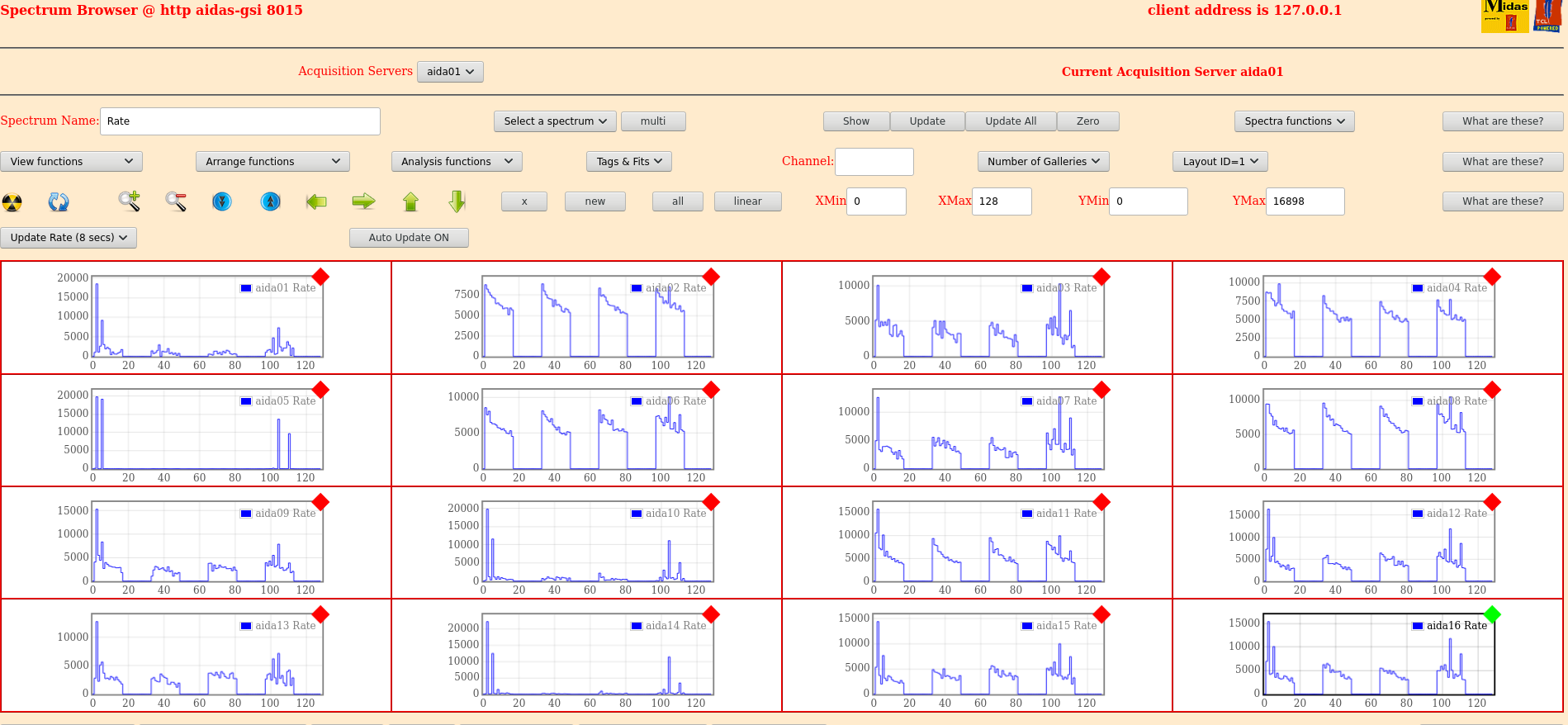Toggle the green diamond on aida16 Rate
Viewport: 1568px width, 725px height.
click(x=1492, y=614)
